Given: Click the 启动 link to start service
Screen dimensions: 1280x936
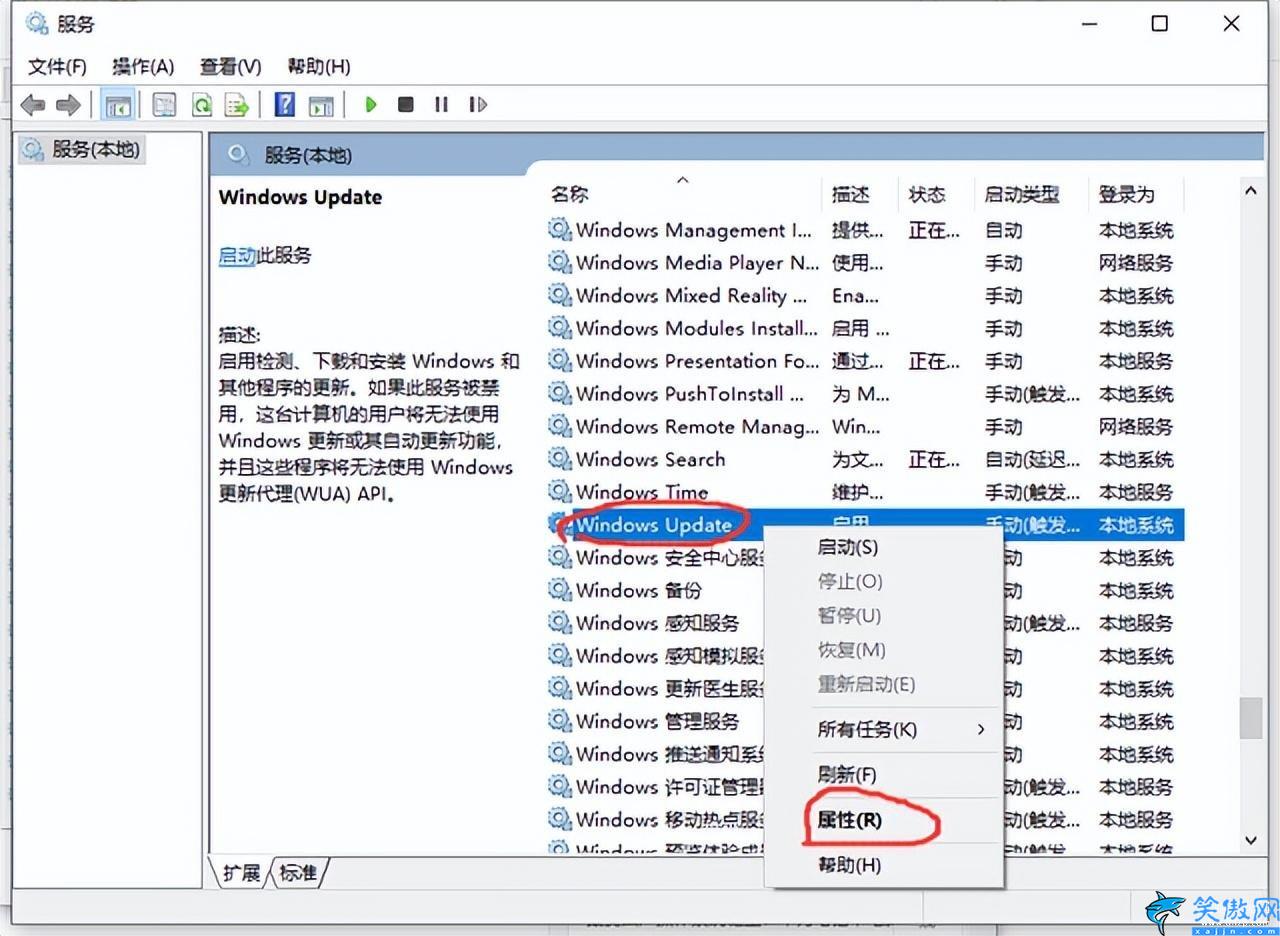Looking at the screenshot, I should click(237, 256).
